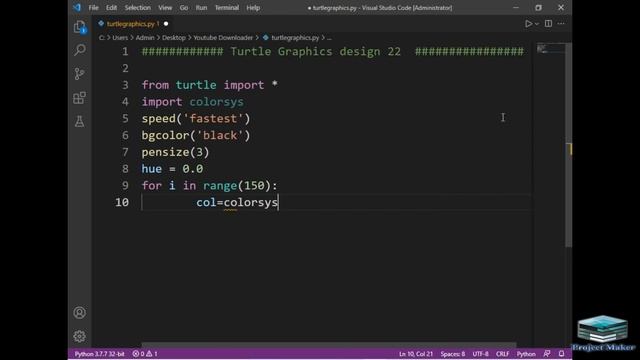
Task: Click the VS Code logo icon
Action: 77,7
